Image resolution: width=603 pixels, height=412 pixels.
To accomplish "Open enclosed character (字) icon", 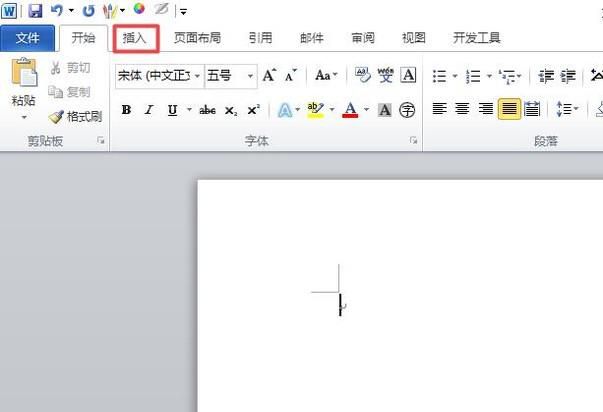I will 407,110.
